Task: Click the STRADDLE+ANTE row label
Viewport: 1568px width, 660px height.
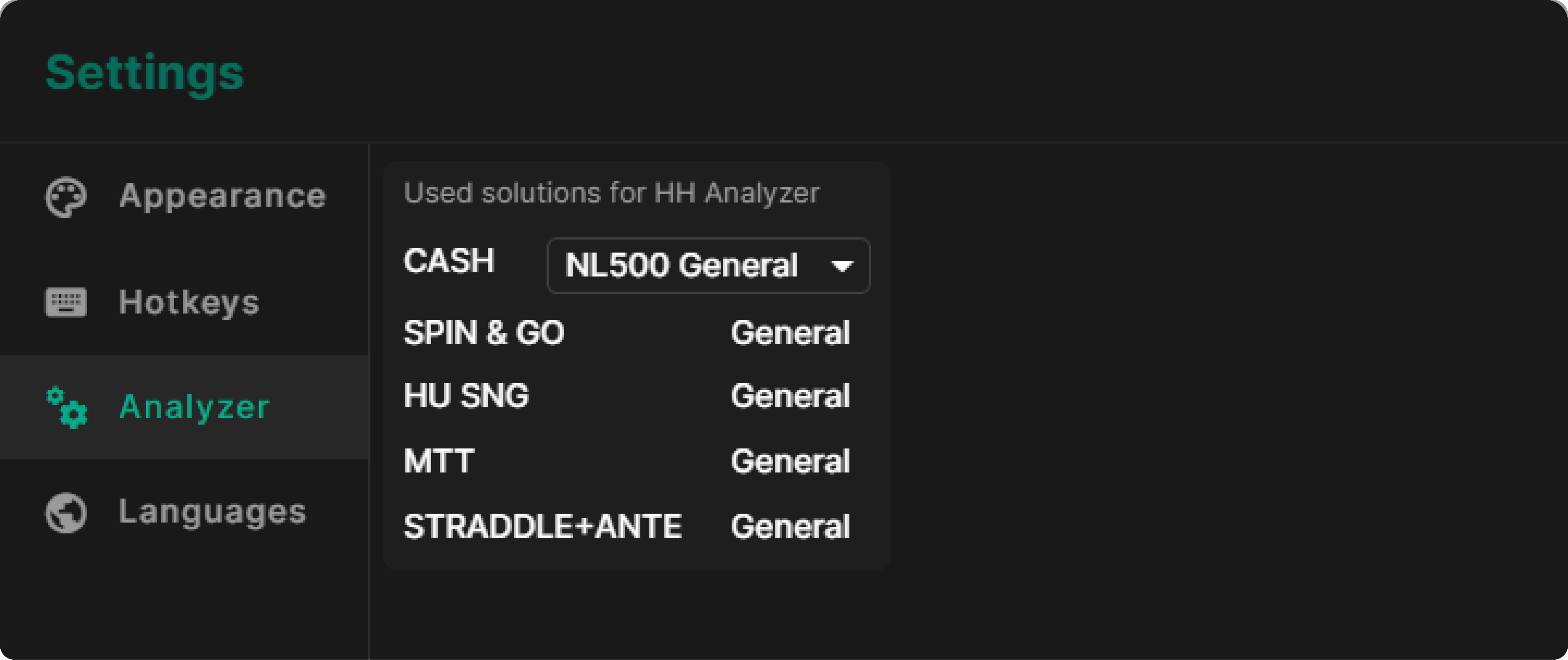Action: (x=542, y=526)
